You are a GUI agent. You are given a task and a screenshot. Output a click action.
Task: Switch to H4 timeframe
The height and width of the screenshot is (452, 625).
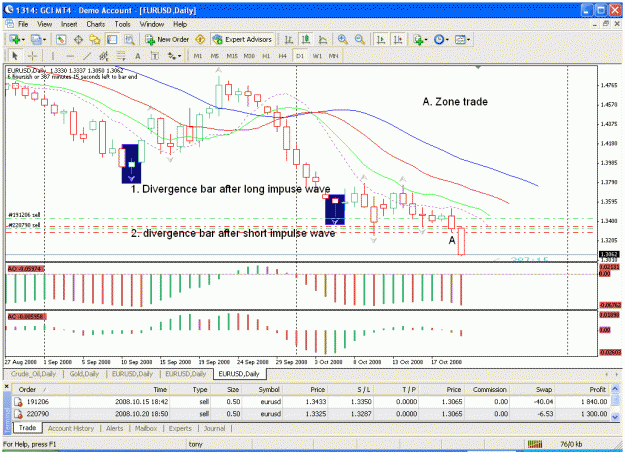tap(283, 56)
